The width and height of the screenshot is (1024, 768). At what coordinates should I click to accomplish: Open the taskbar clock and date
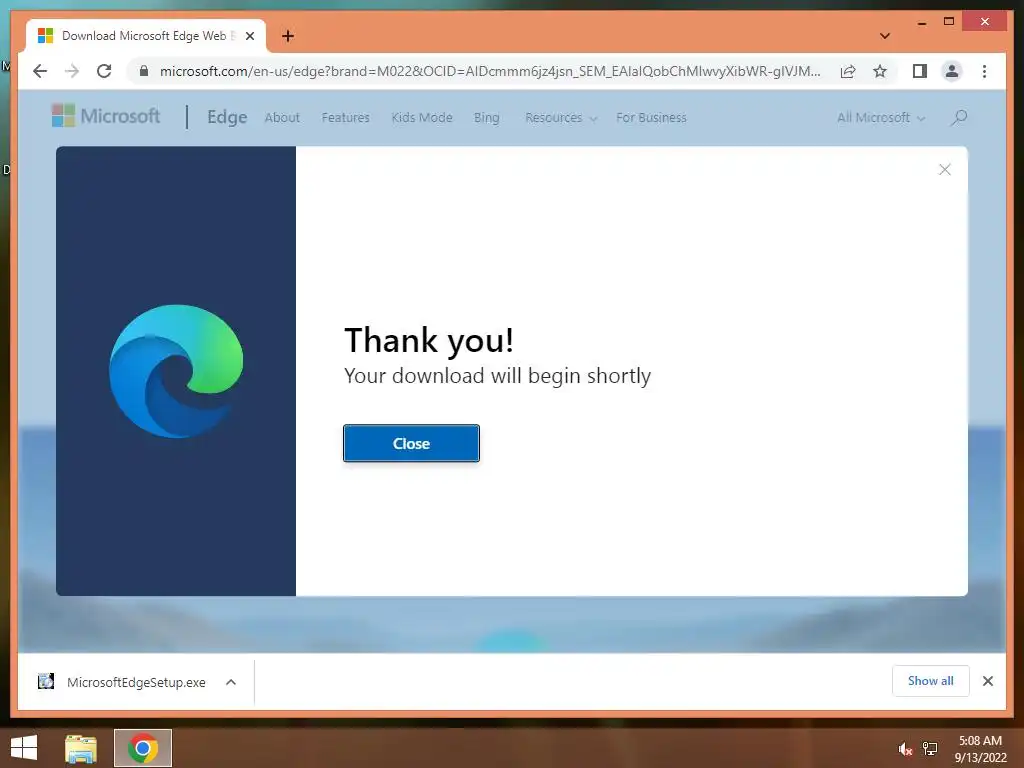pyautogui.click(x=980, y=749)
